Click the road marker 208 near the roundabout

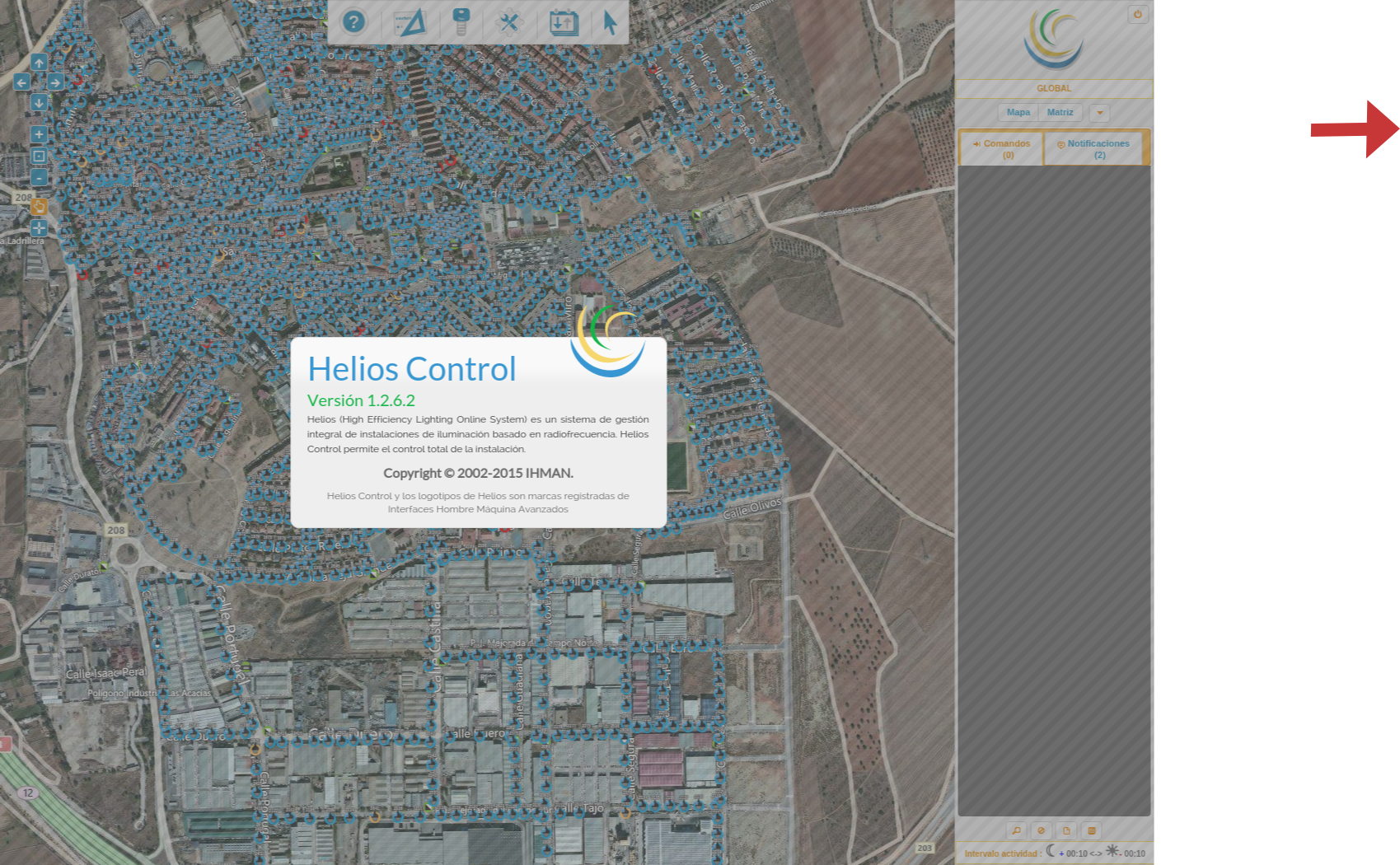116,530
